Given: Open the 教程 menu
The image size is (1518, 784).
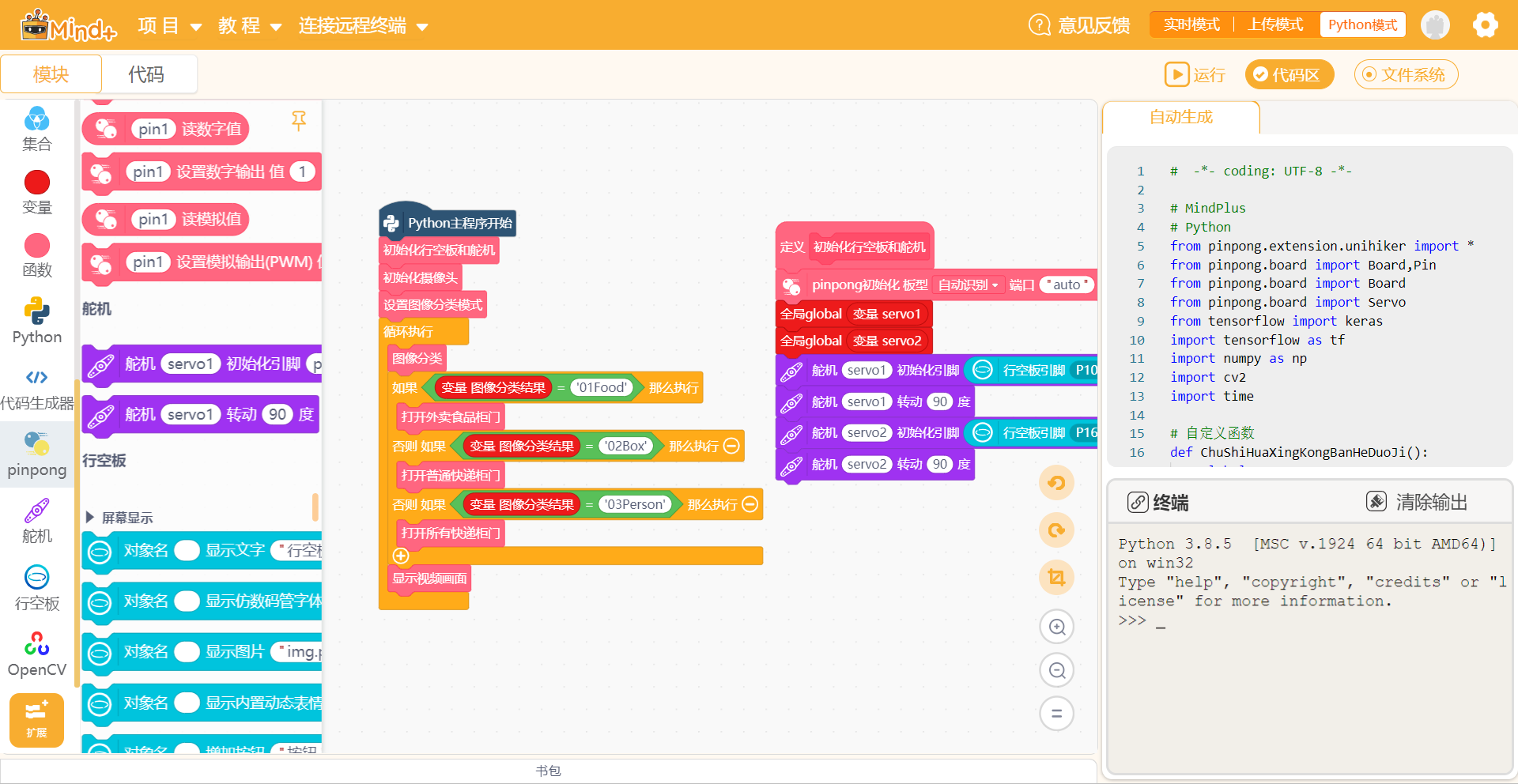Looking at the screenshot, I should 250,26.
